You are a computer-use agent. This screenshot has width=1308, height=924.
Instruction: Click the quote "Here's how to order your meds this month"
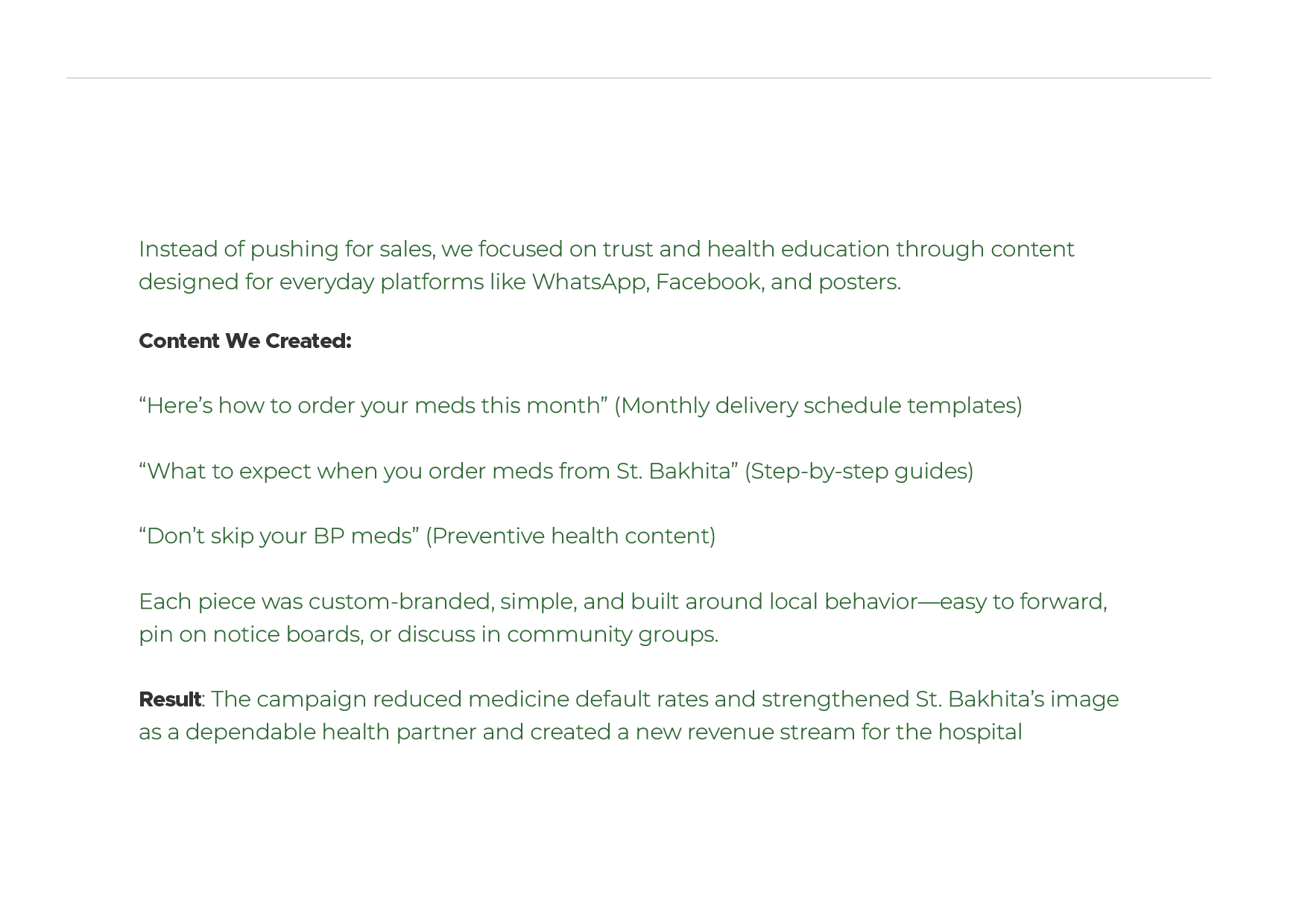(x=373, y=406)
